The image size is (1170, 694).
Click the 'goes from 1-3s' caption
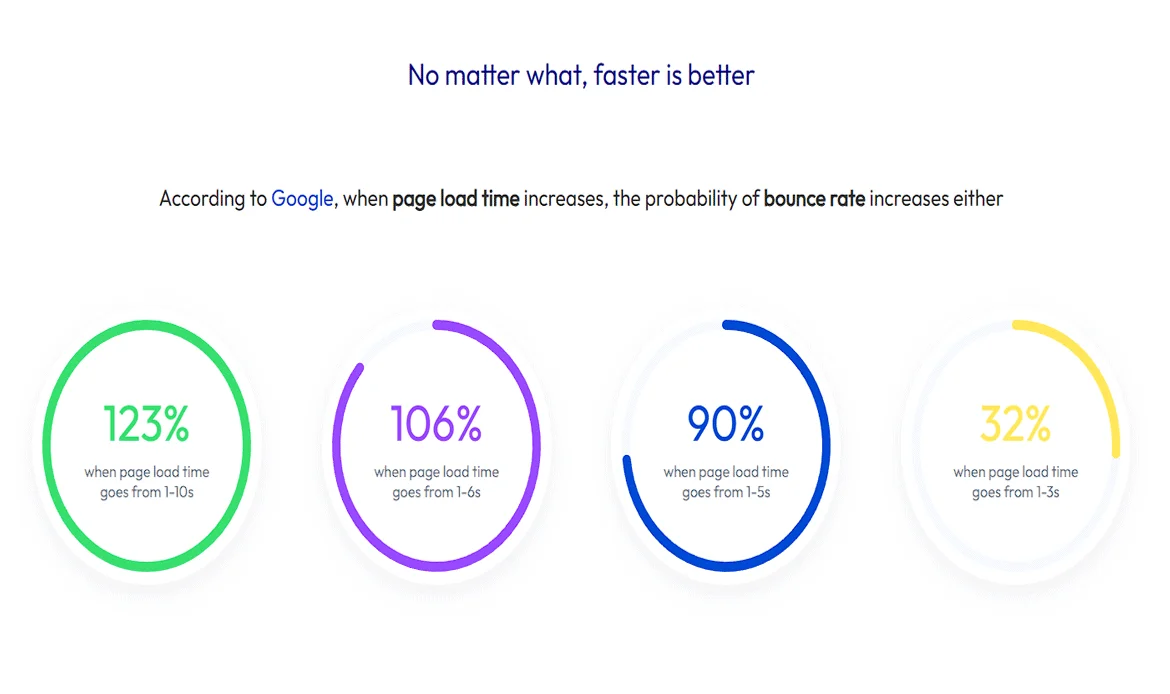[x=1016, y=493]
